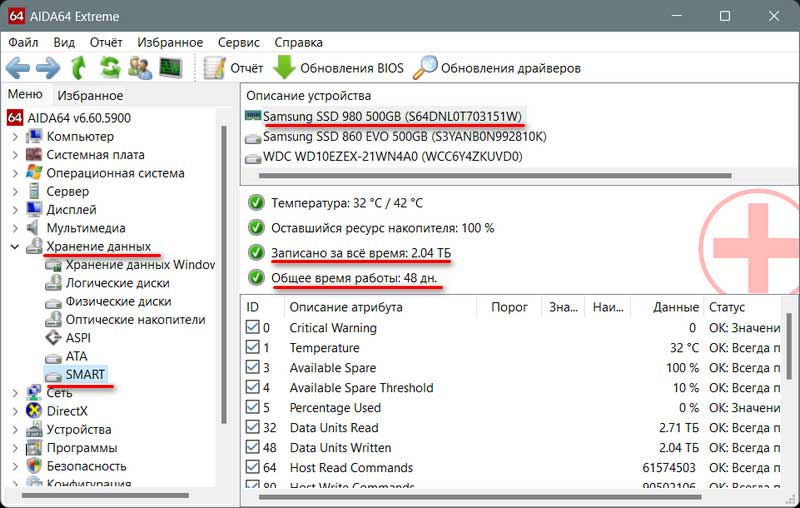Viewport: 800px width, 508px height.
Task: Click the ASPI item icon
Action: tap(53, 338)
